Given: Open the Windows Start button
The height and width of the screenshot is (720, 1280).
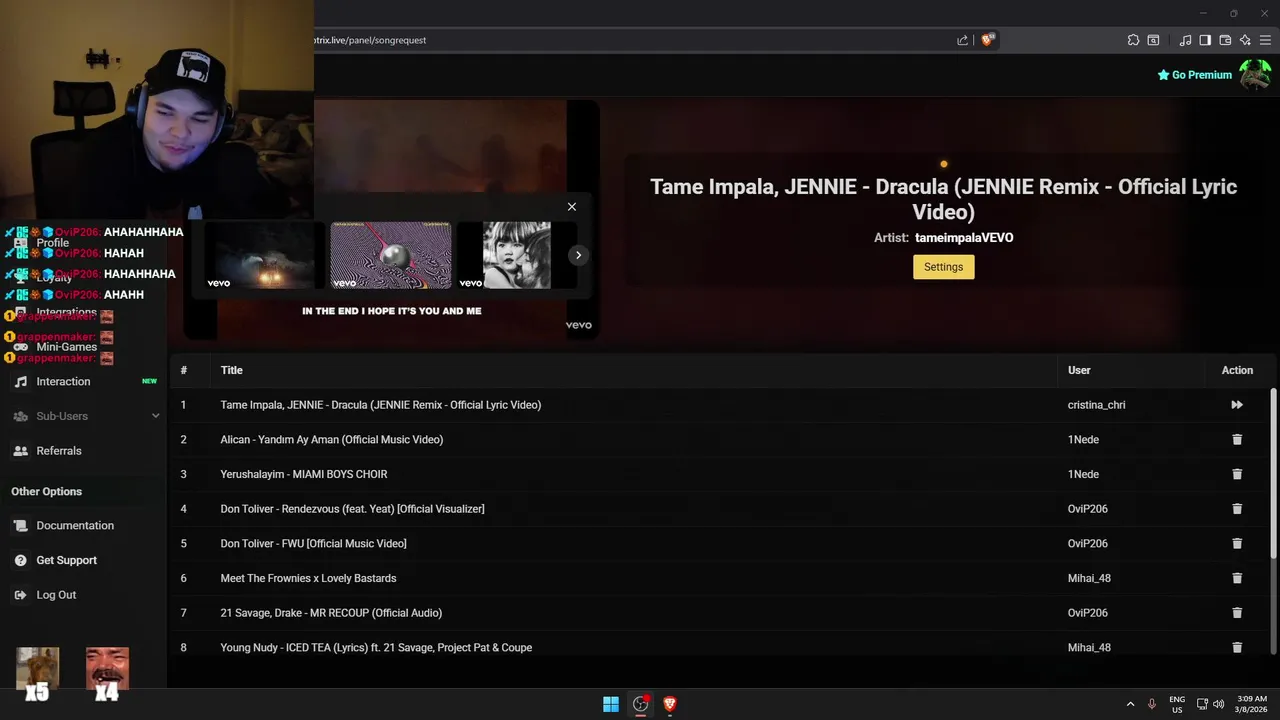Looking at the screenshot, I should [x=610, y=704].
